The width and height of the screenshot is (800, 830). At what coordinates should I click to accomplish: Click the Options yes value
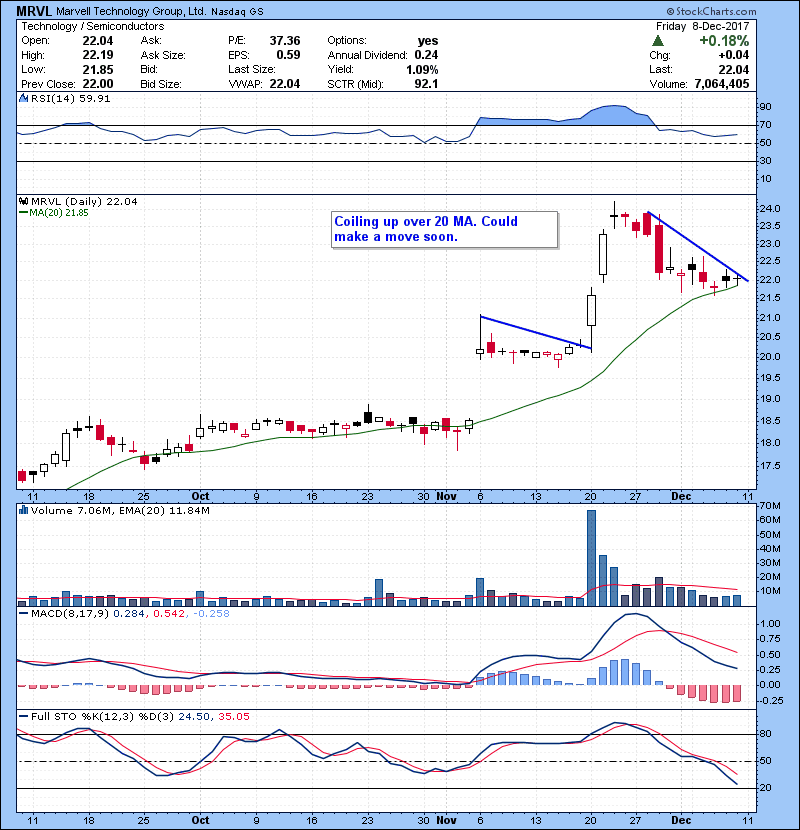pos(428,41)
